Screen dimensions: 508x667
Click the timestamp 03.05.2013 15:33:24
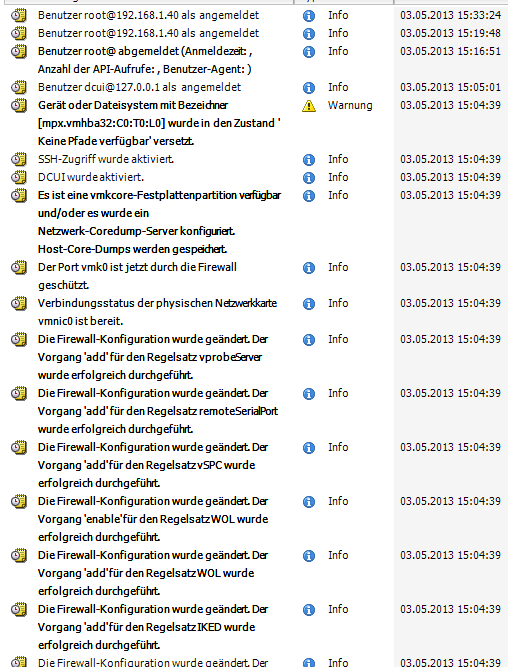(x=450, y=15)
